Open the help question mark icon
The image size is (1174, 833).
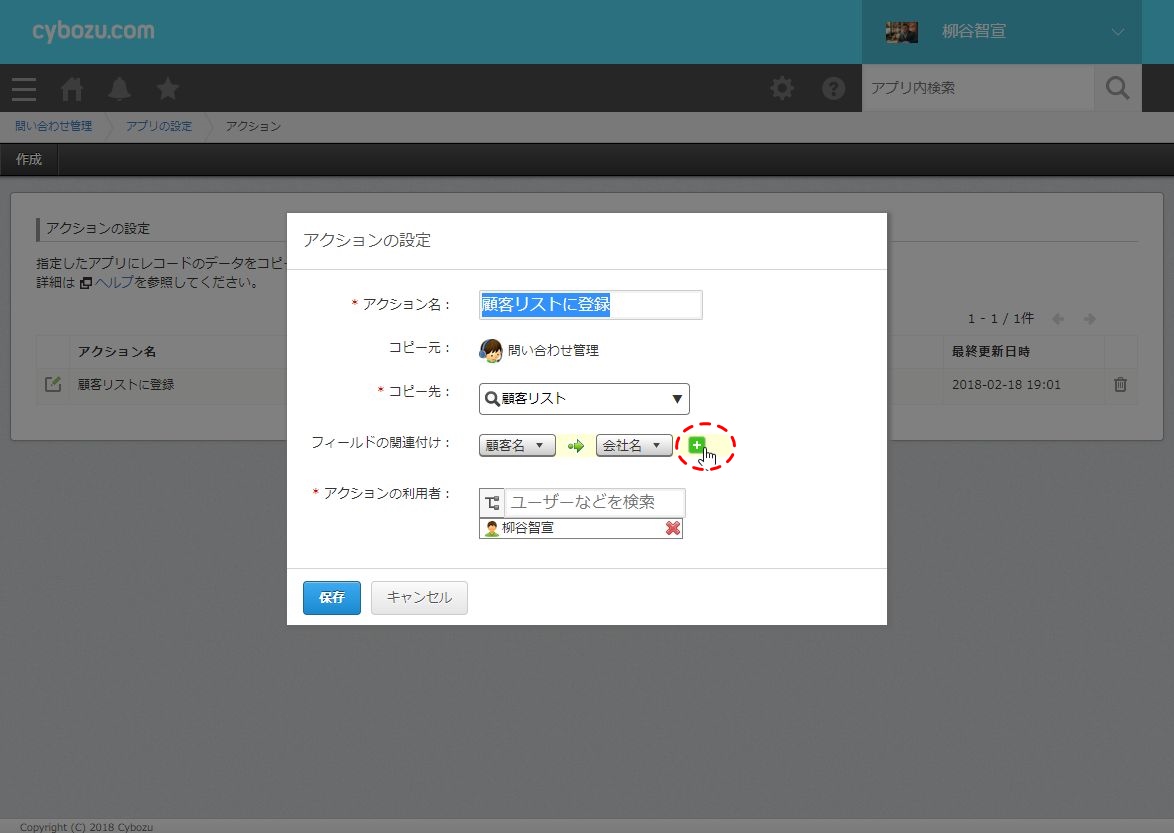[833, 88]
